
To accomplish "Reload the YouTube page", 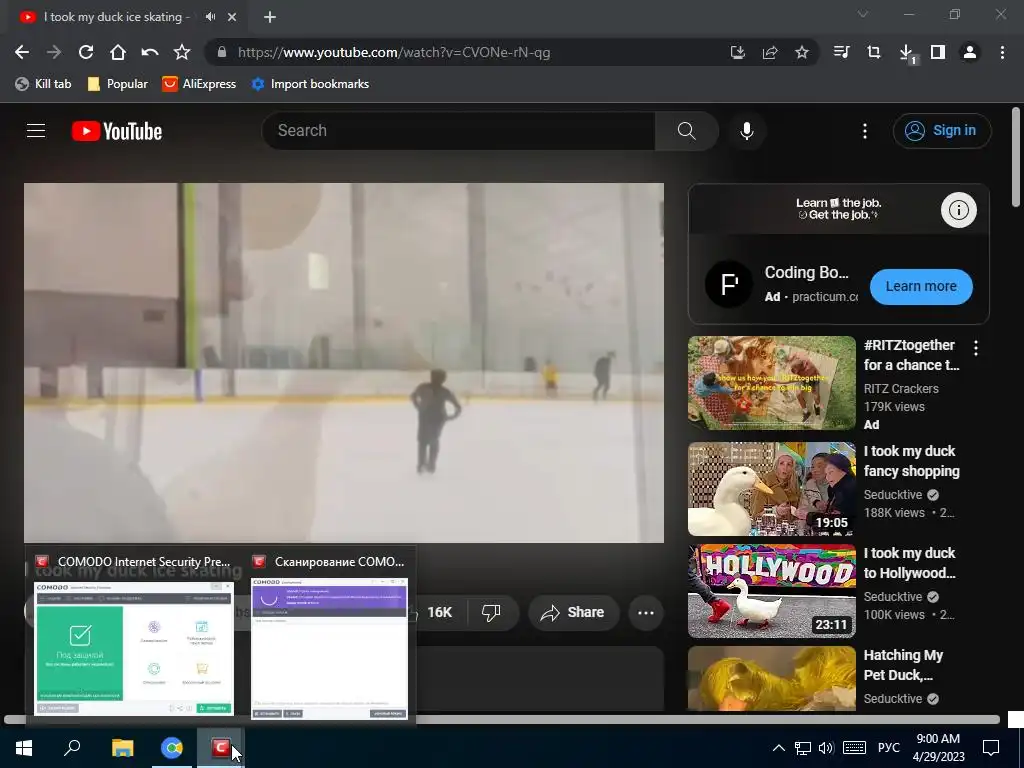I will [x=86, y=52].
